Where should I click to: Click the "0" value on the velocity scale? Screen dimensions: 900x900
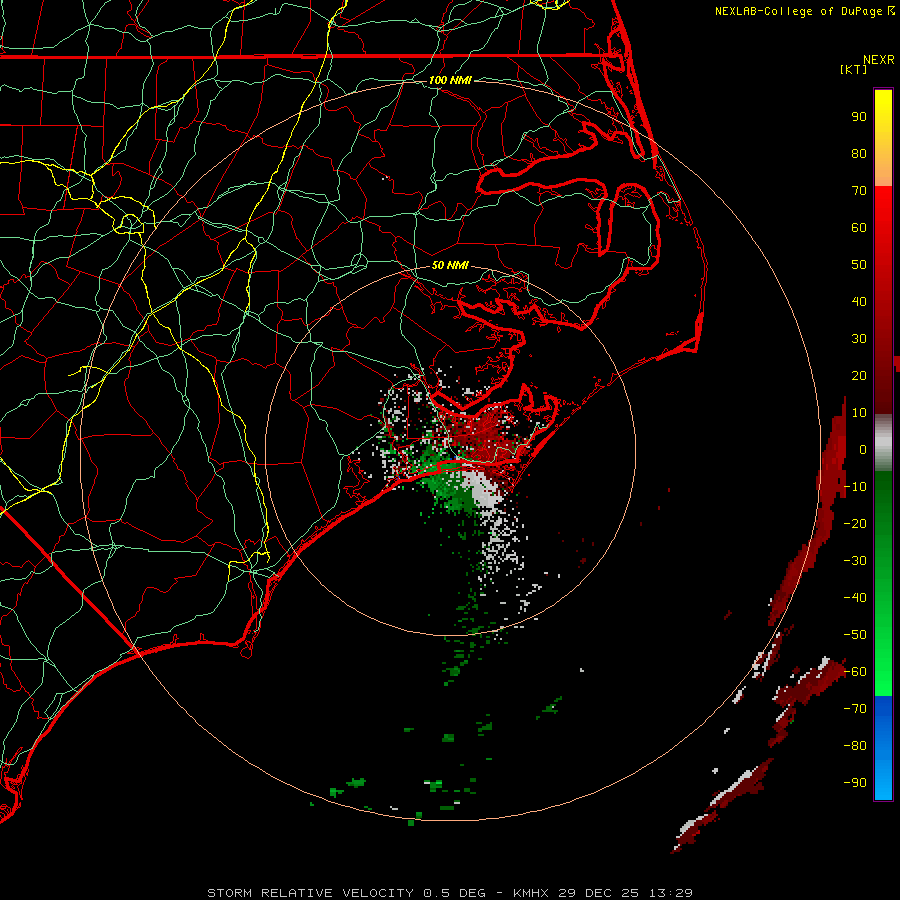tap(863, 449)
